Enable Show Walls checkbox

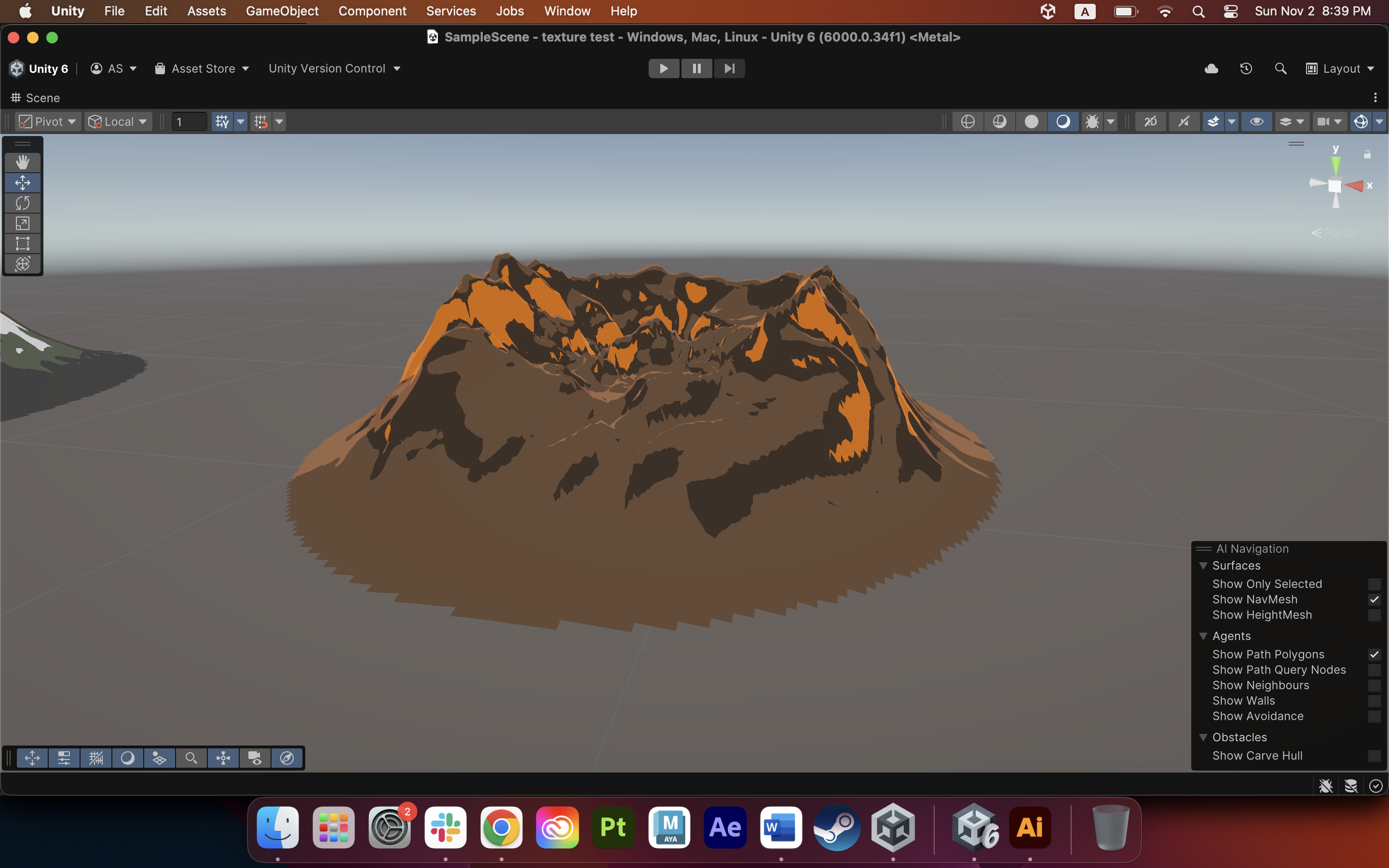[1374, 700]
